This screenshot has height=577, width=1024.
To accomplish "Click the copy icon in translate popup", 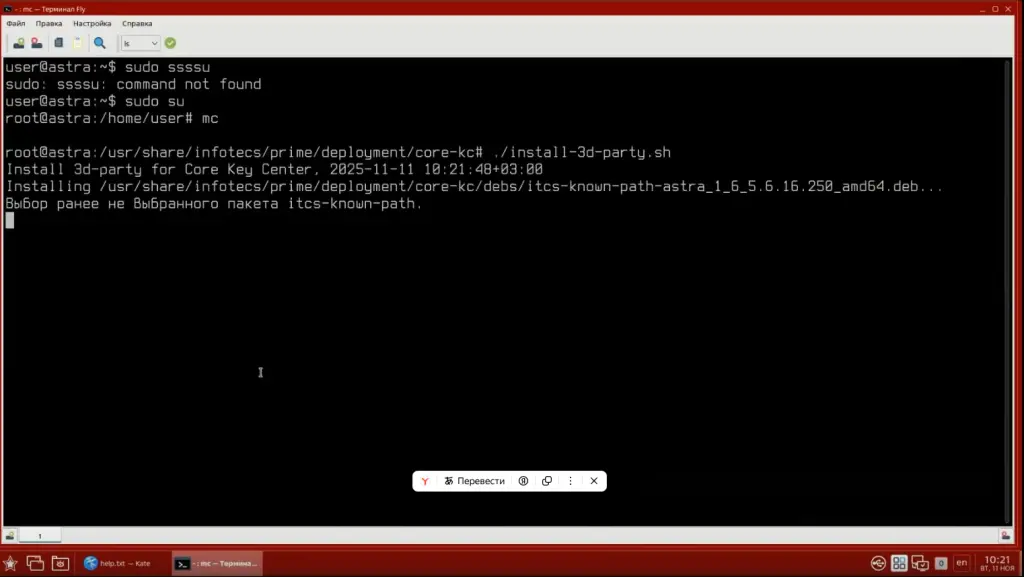I will click(x=547, y=481).
